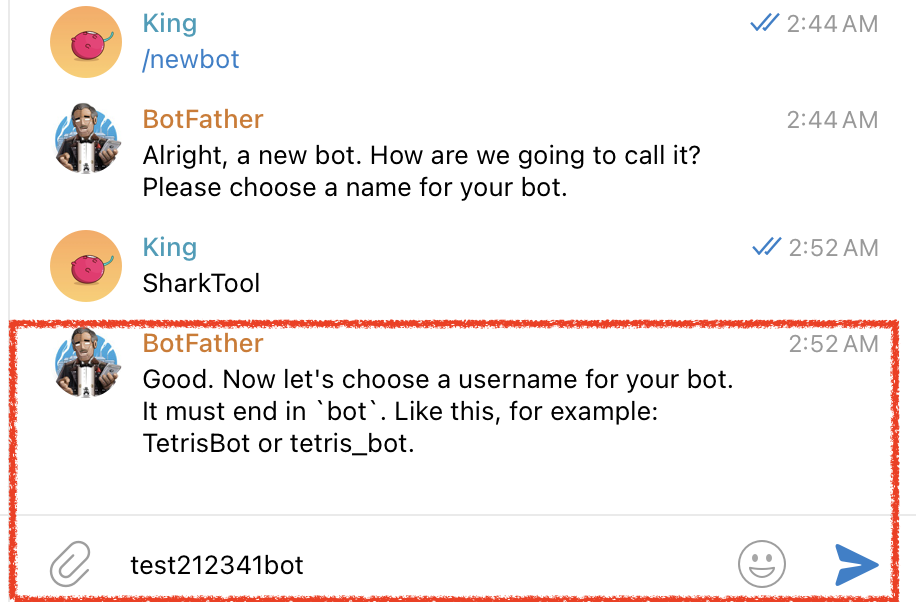Screen dimensions: 916x602
Task: Click the 2:52 AM timestamp on BotFather's message
Action: click(833, 344)
